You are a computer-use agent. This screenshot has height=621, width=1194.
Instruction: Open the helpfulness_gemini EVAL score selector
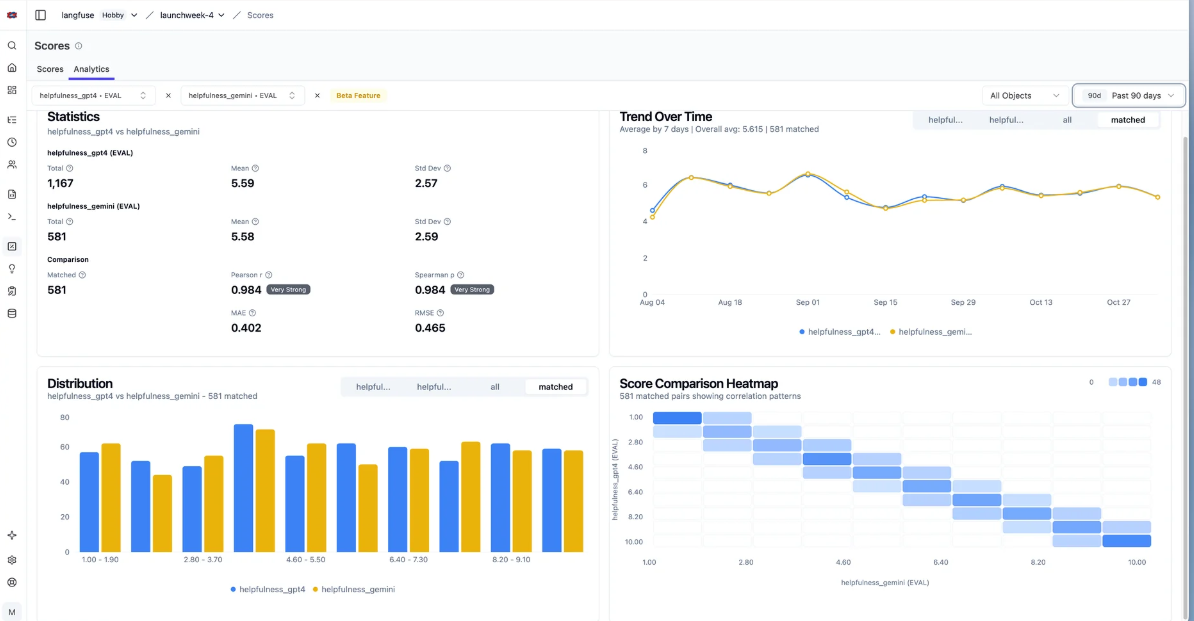243,96
